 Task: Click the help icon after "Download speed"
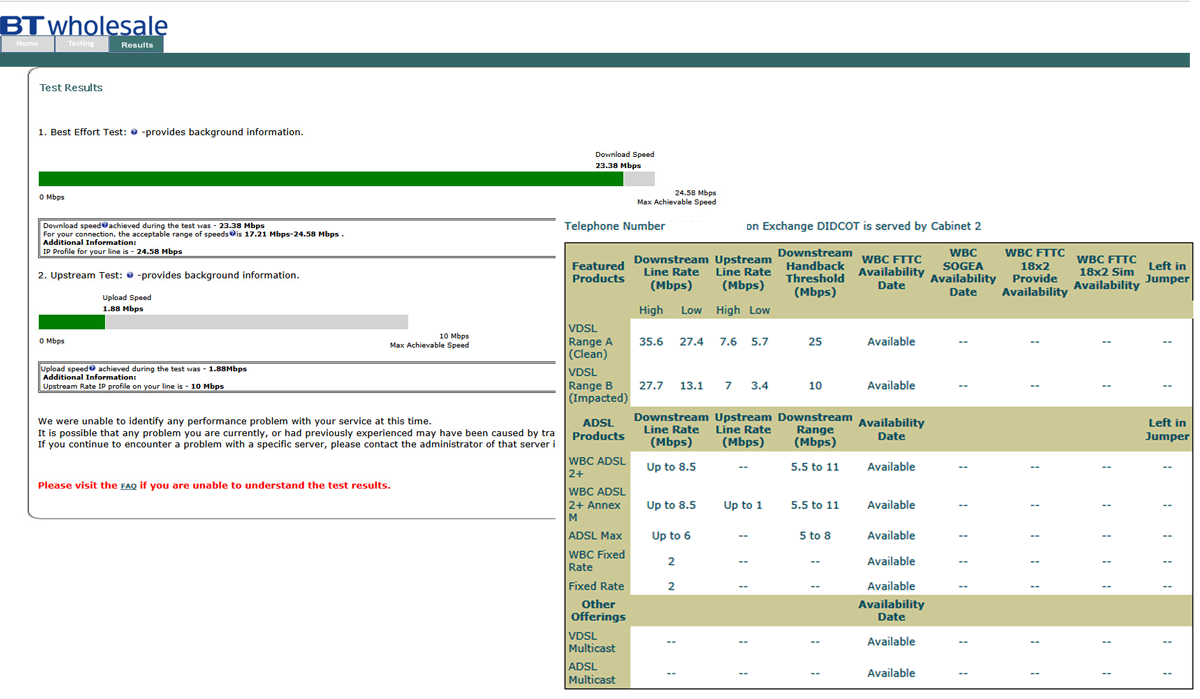point(105,226)
